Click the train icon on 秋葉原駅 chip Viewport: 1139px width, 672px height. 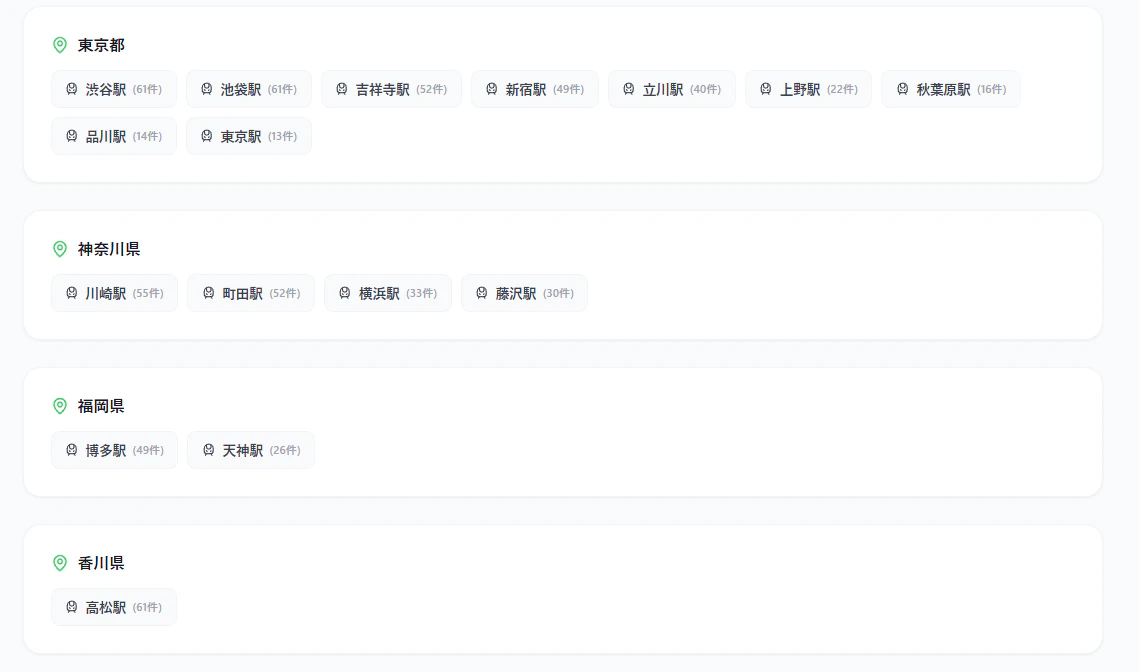coord(902,89)
